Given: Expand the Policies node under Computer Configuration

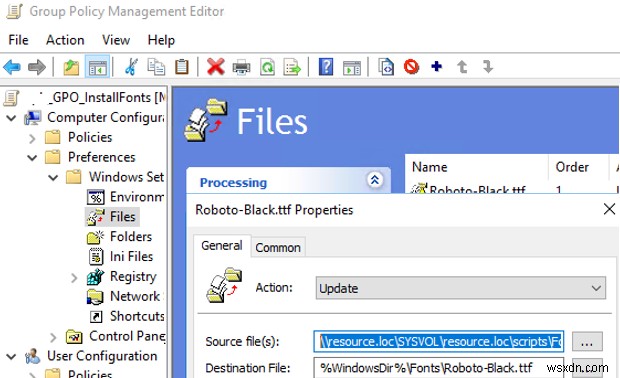Looking at the screenshot, I should point(32,138).
